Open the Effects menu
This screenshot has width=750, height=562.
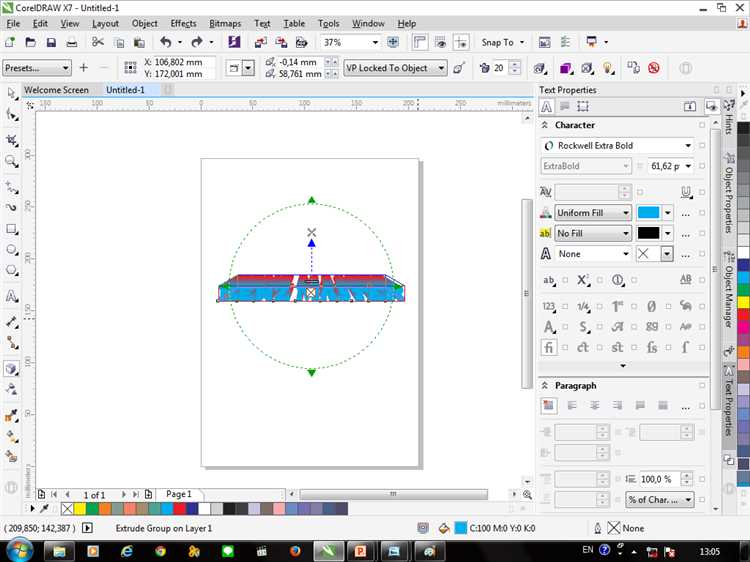183,23
